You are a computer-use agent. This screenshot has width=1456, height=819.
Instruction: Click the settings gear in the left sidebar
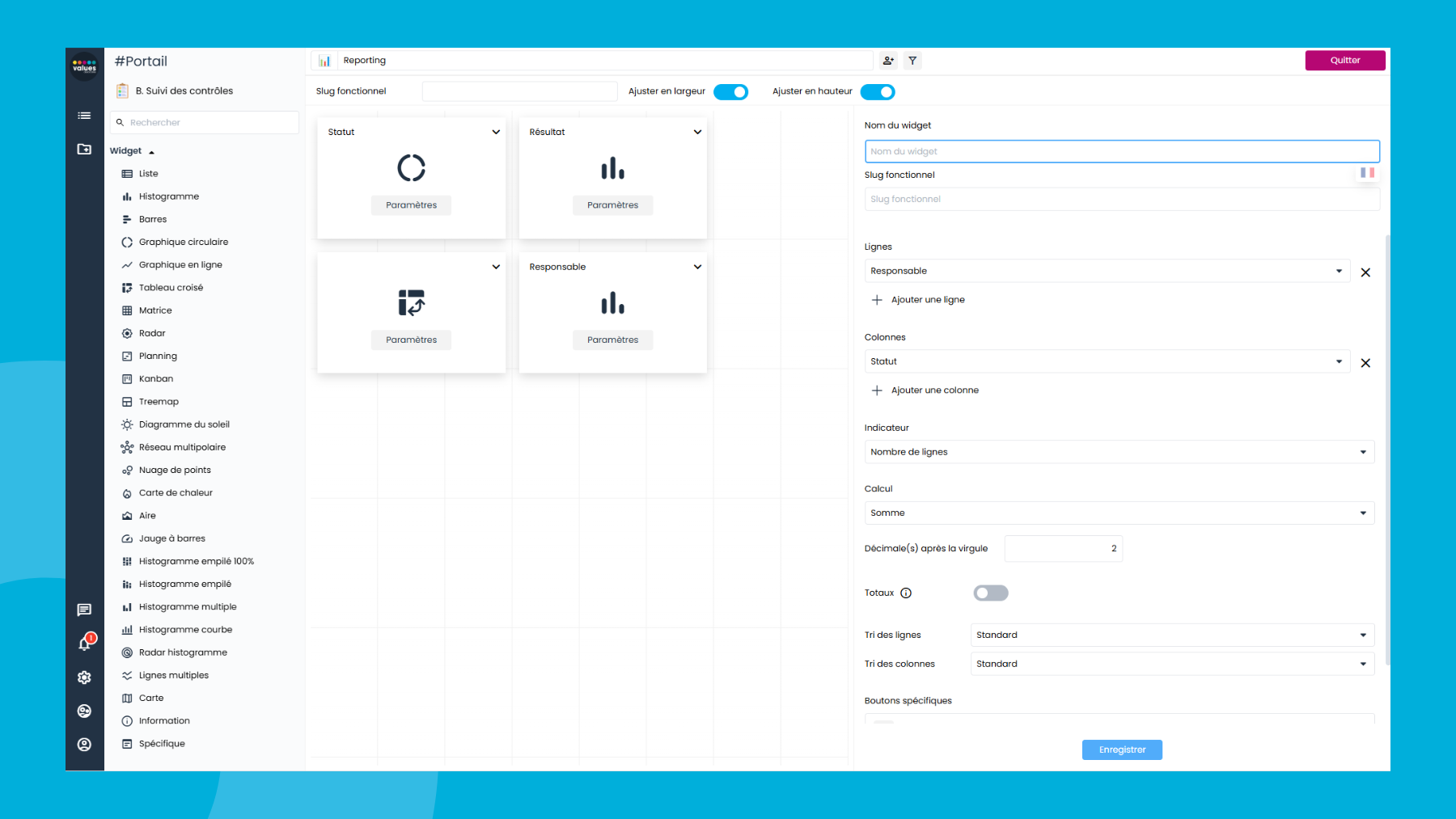(84, 678)
